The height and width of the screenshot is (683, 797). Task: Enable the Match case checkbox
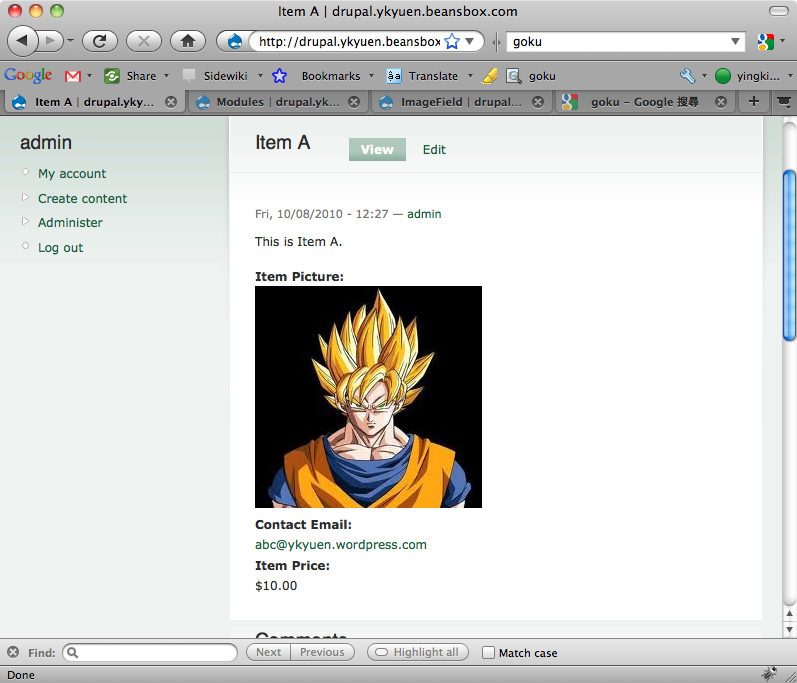click(488, 653)
